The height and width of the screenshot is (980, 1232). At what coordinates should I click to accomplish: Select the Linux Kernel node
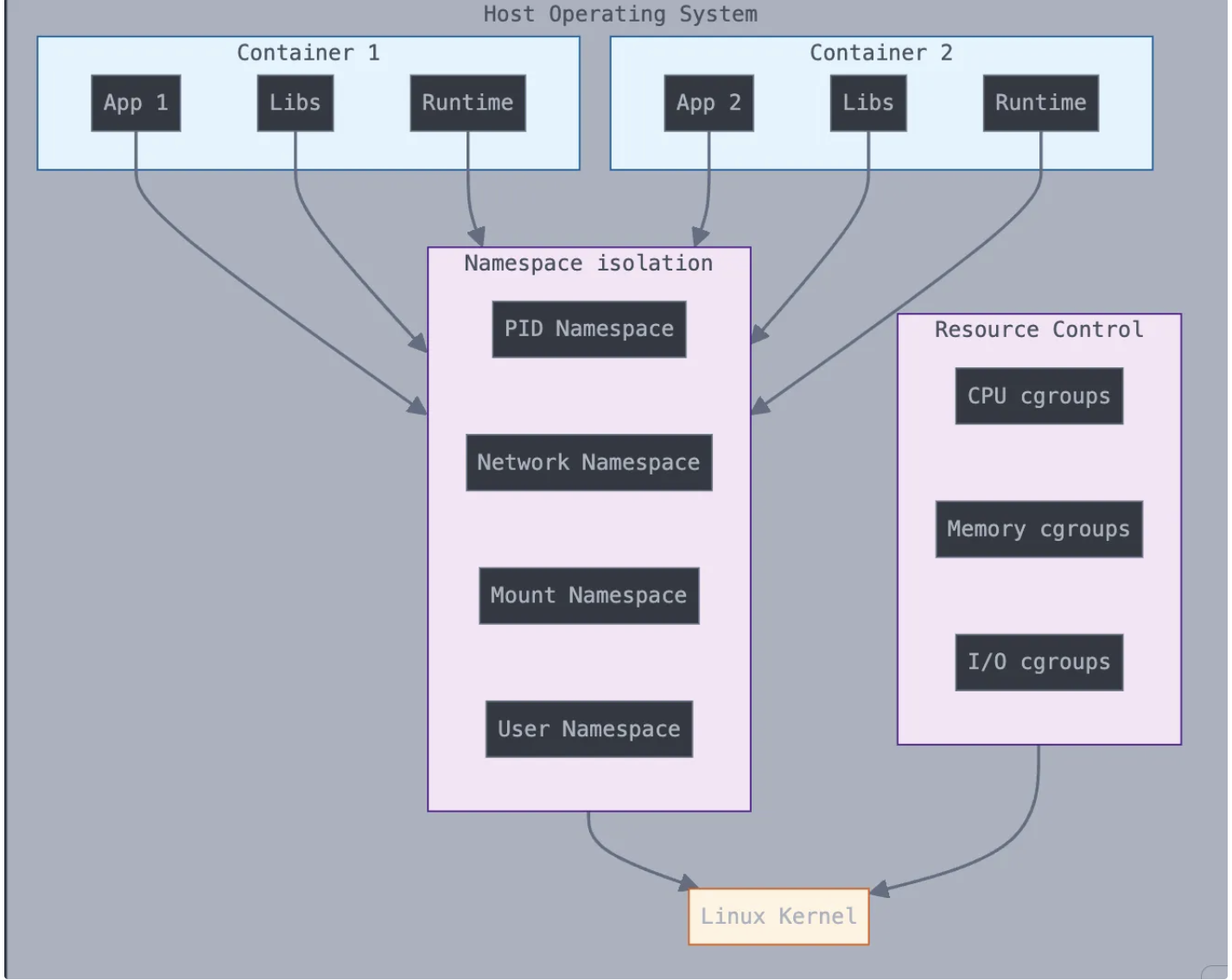click(778, 916)
